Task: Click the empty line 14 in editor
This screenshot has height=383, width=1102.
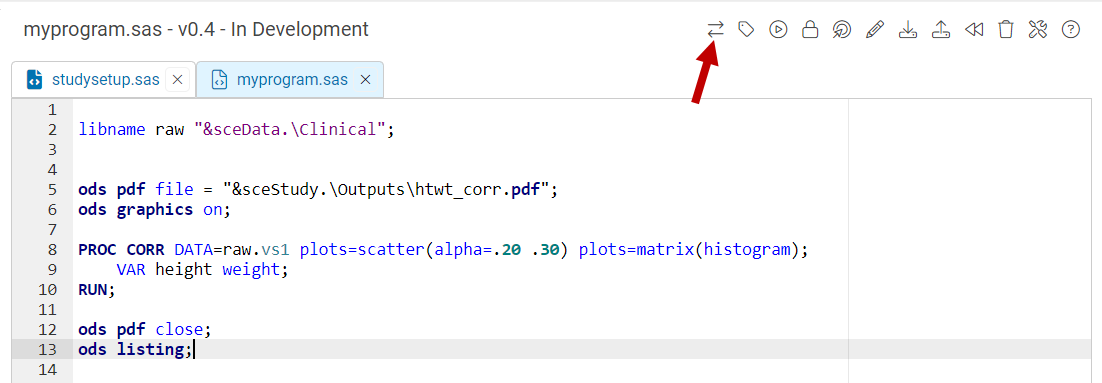Action: (460, 369)
